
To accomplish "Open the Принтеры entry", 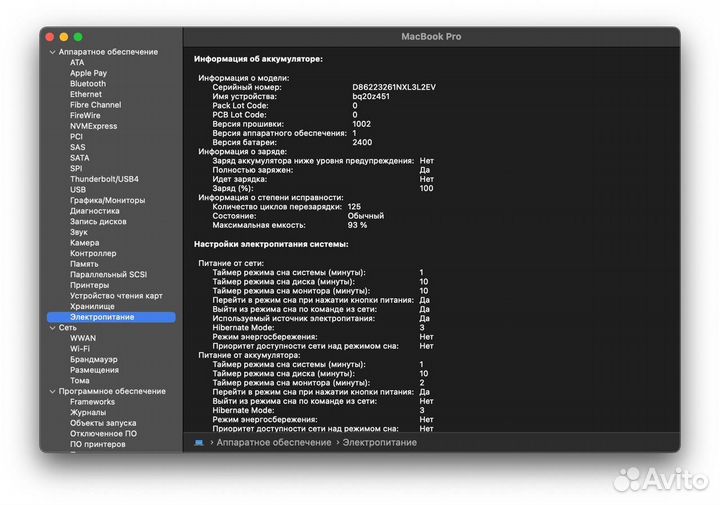I will 89,285.
